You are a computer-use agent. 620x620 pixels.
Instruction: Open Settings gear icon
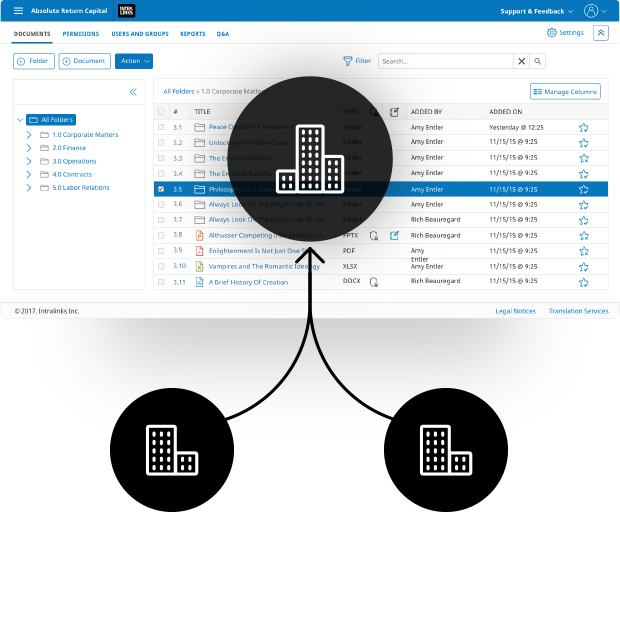pyautogui.click(x=552, y=32)
